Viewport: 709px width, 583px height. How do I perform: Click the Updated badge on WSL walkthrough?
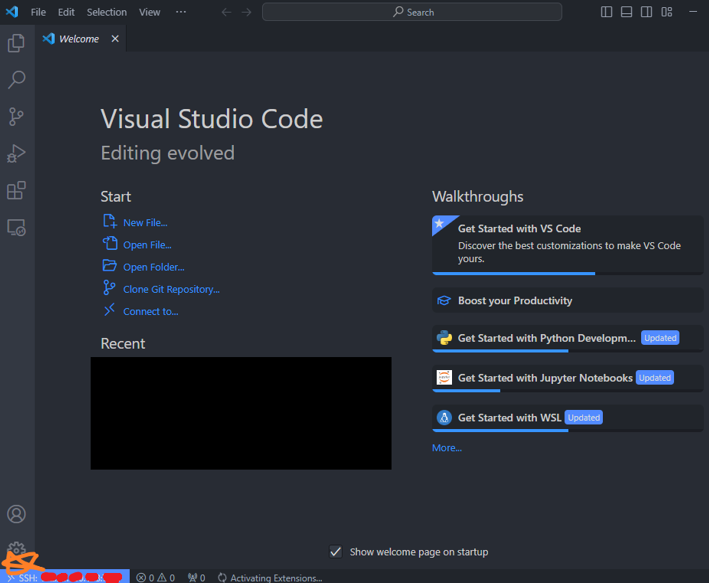point(584,417)
